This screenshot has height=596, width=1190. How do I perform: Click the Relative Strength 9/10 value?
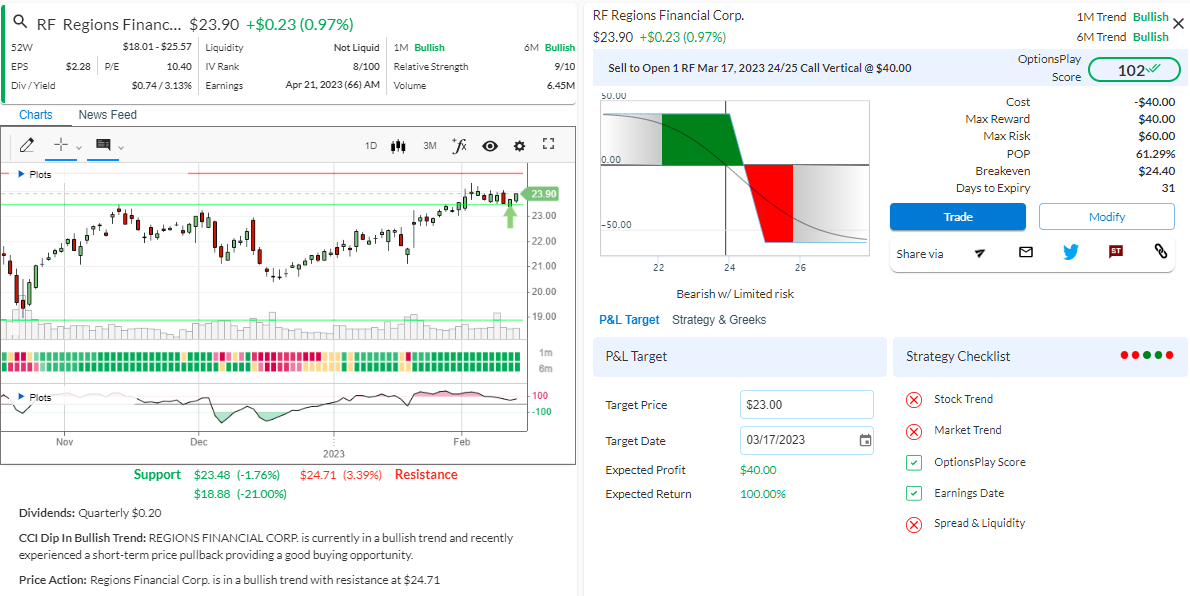pos(565,67)
